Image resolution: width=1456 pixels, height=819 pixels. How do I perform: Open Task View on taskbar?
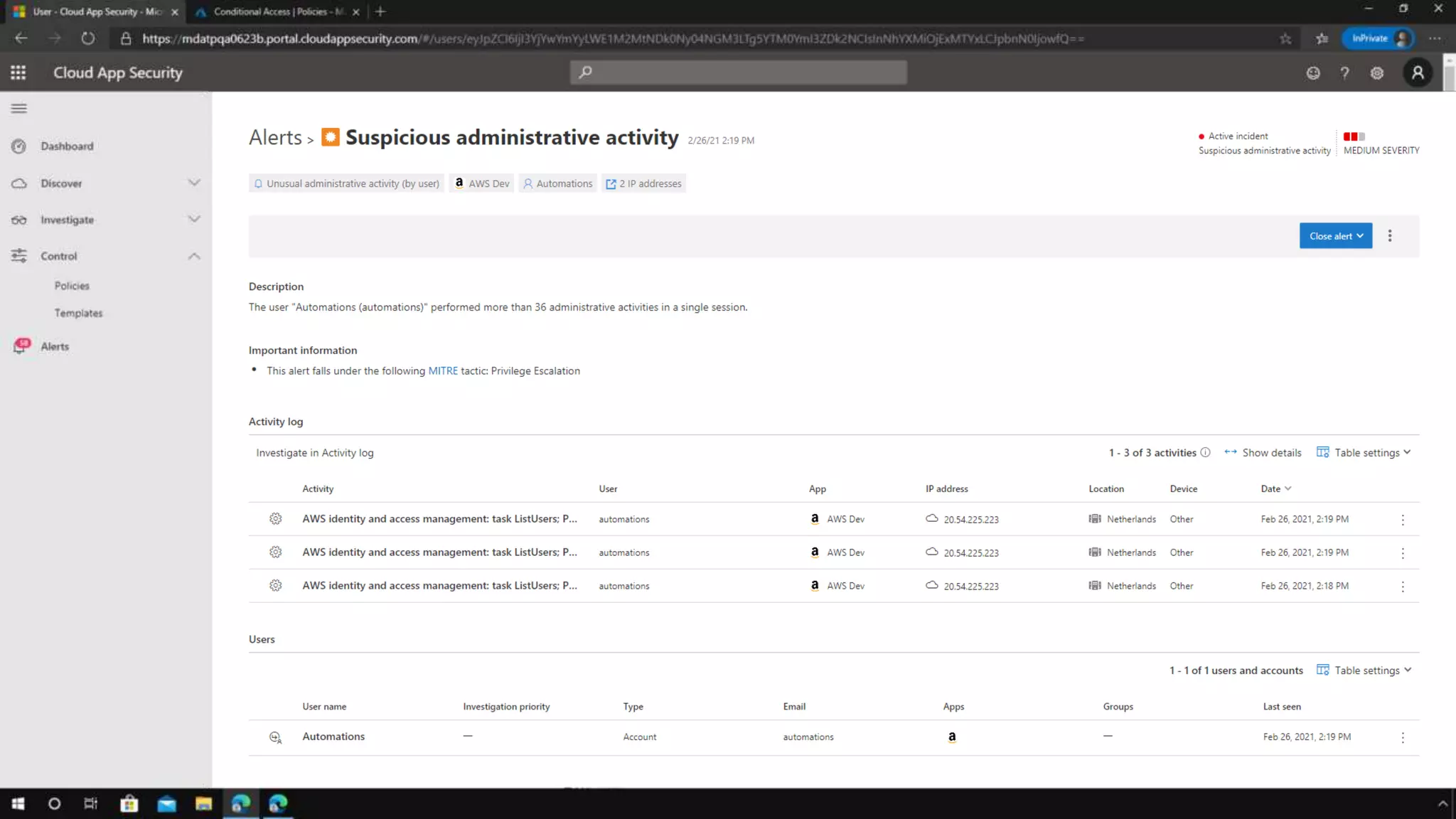[90, 803]
